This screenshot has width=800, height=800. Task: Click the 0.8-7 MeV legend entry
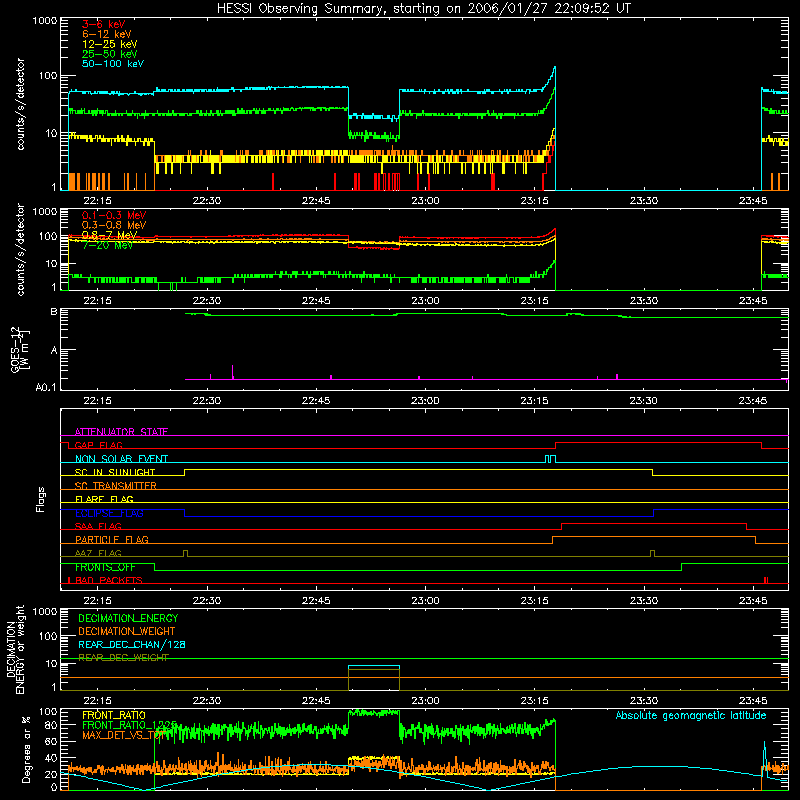(x=109, y=235)
